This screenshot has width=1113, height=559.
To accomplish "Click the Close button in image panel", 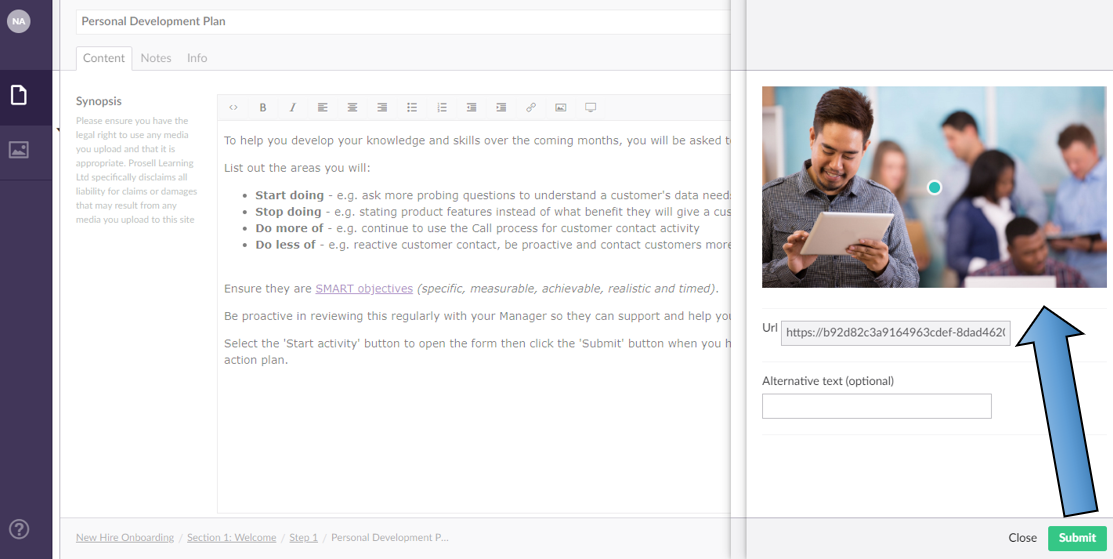I will pyautogui.click(x=1022, y=538).
